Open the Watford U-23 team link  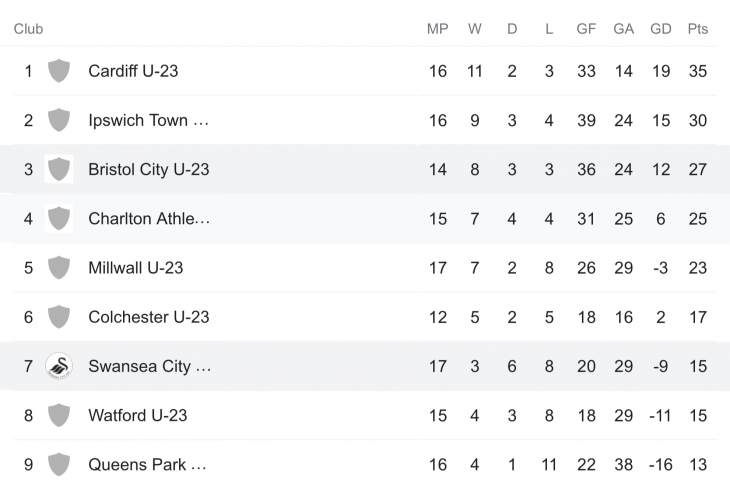click(137, 415)
